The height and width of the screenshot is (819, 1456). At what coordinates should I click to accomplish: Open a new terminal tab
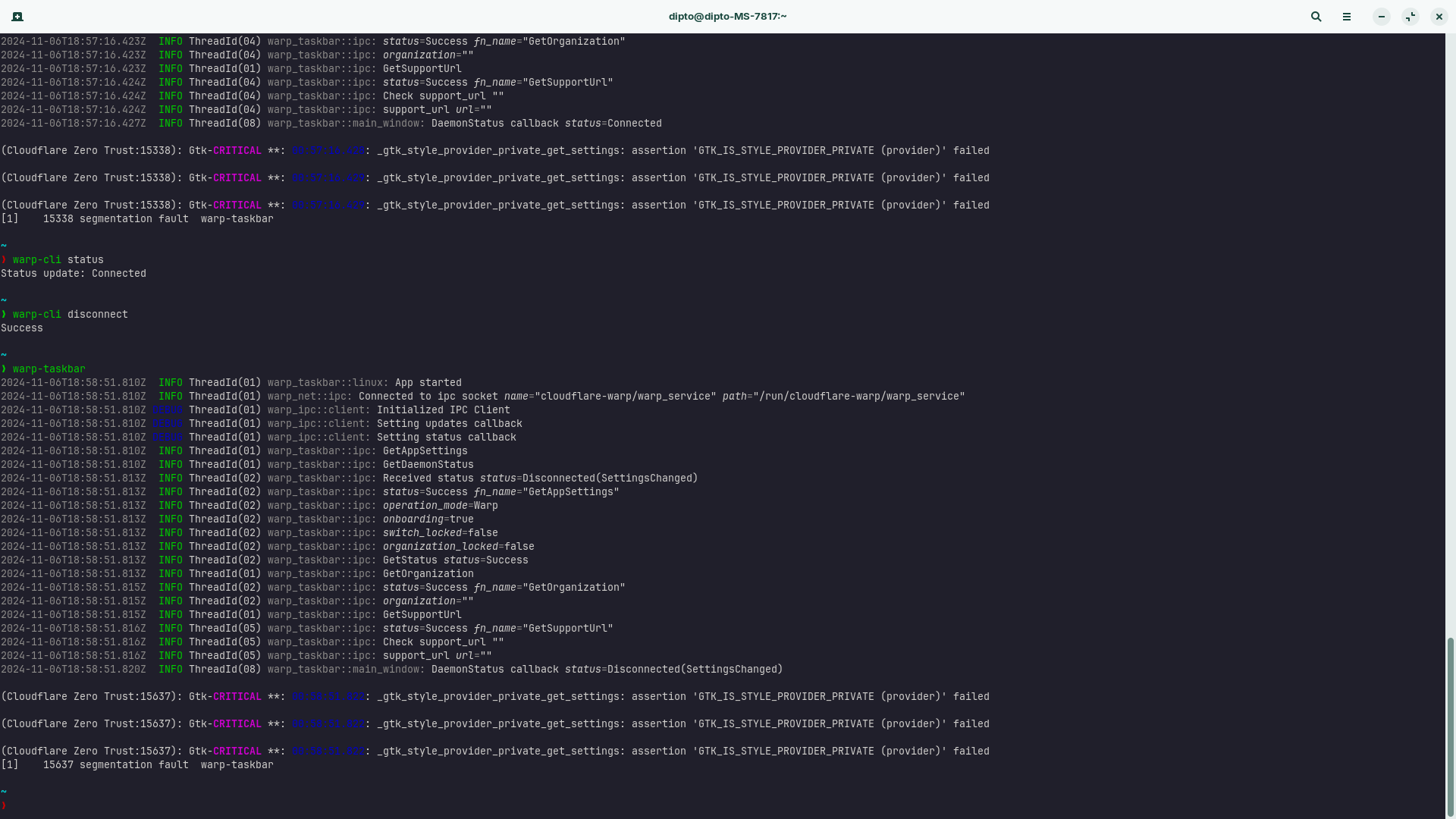coord(17,16)
